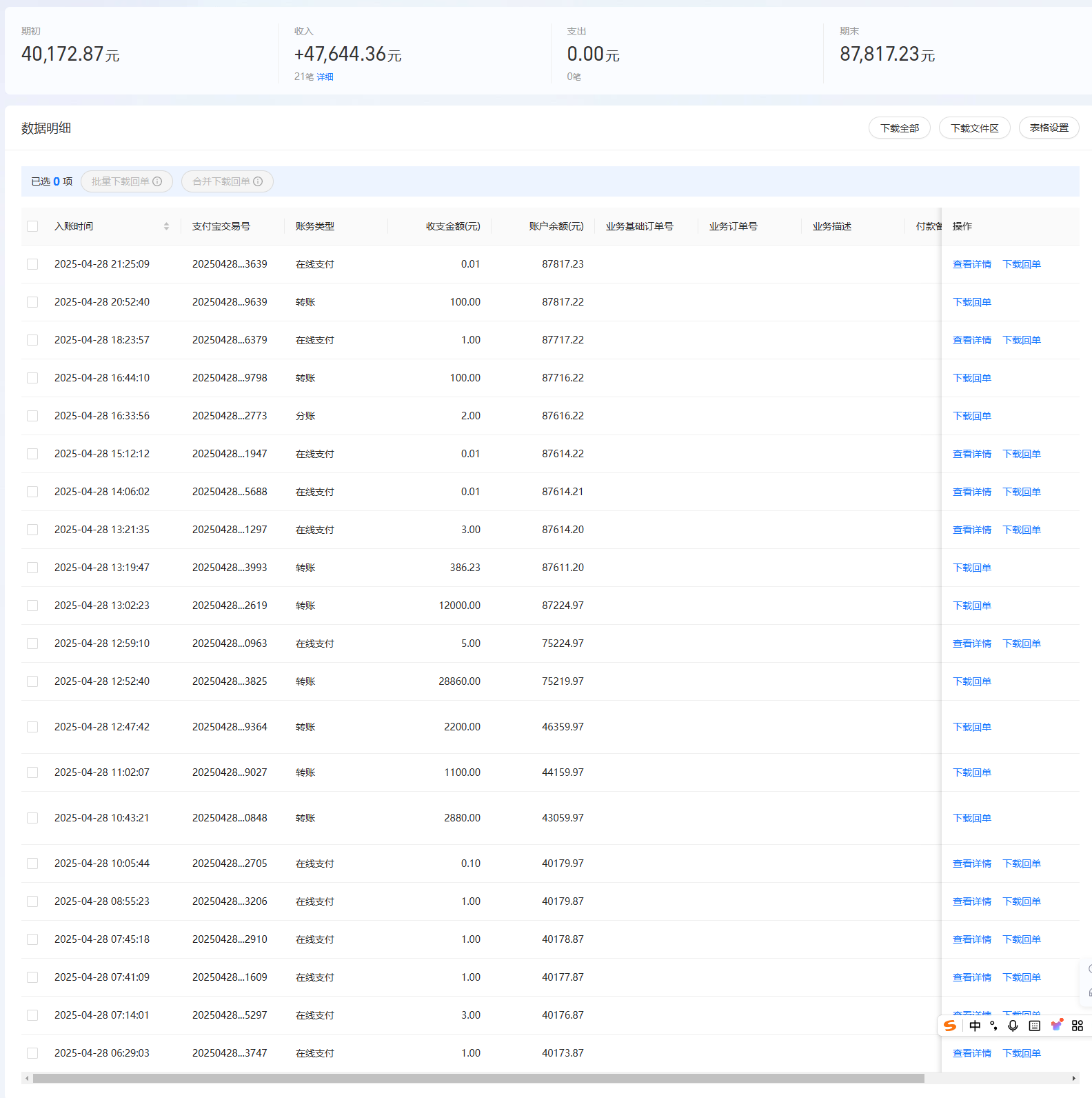Click the 下载全部 button
This screenshot has height=1098, width=1092.
(899, 128)
